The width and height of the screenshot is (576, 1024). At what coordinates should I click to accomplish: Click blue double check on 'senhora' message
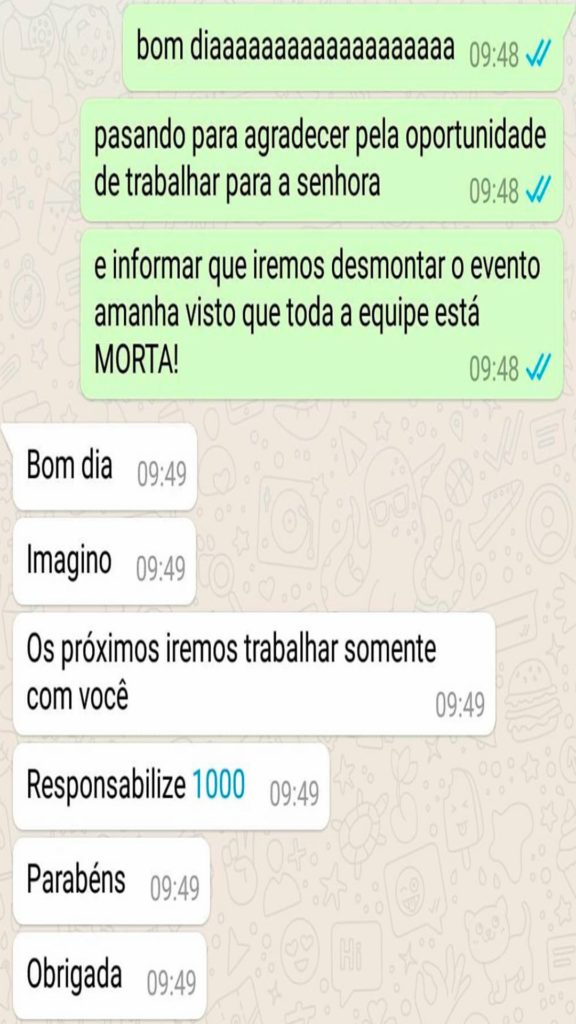coord(539,191)
